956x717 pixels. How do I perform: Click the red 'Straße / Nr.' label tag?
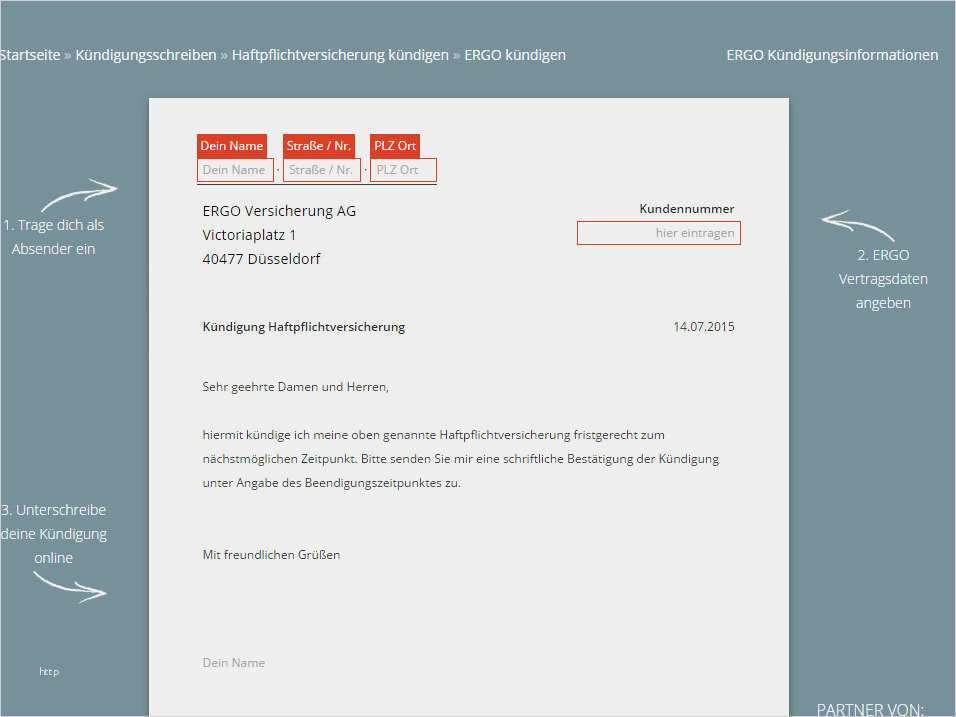tap(319, 146)
